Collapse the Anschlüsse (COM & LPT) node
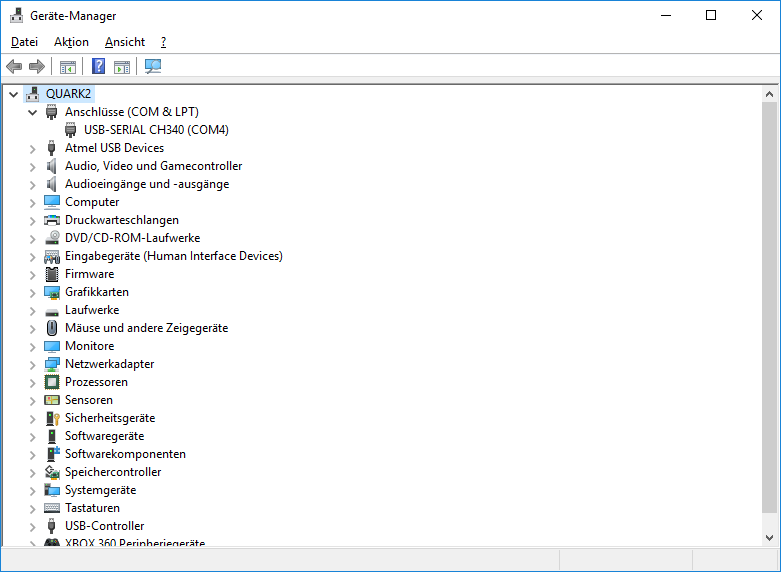 tap(32, 112)
